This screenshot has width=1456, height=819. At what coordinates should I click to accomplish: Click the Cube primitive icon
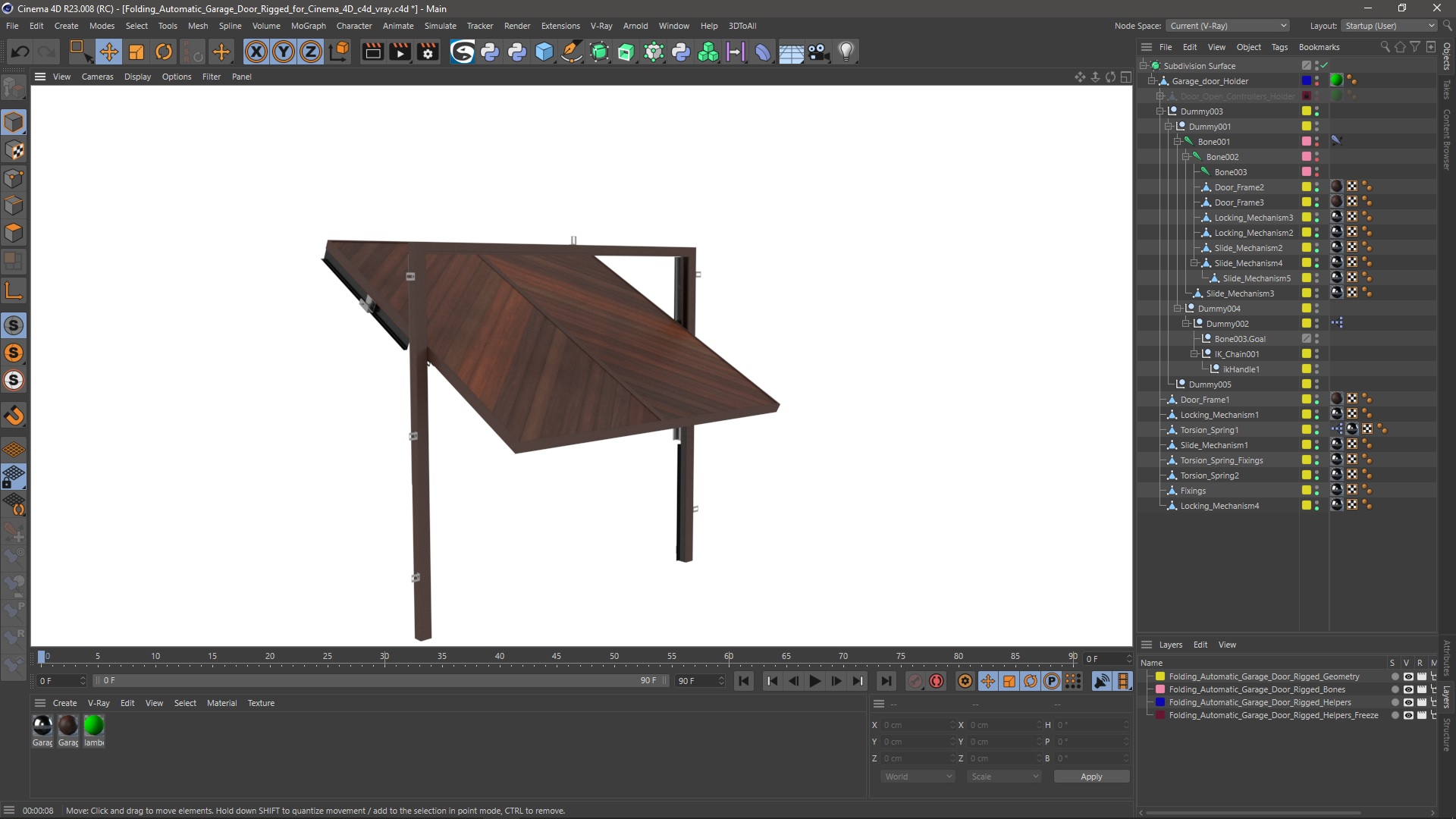point(544,52)
